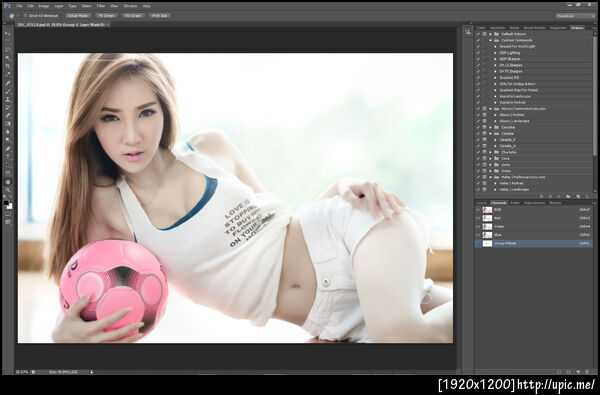Expand the Default Actions set
Viewport: 600px width, 395px height.
tap(491, 34)
